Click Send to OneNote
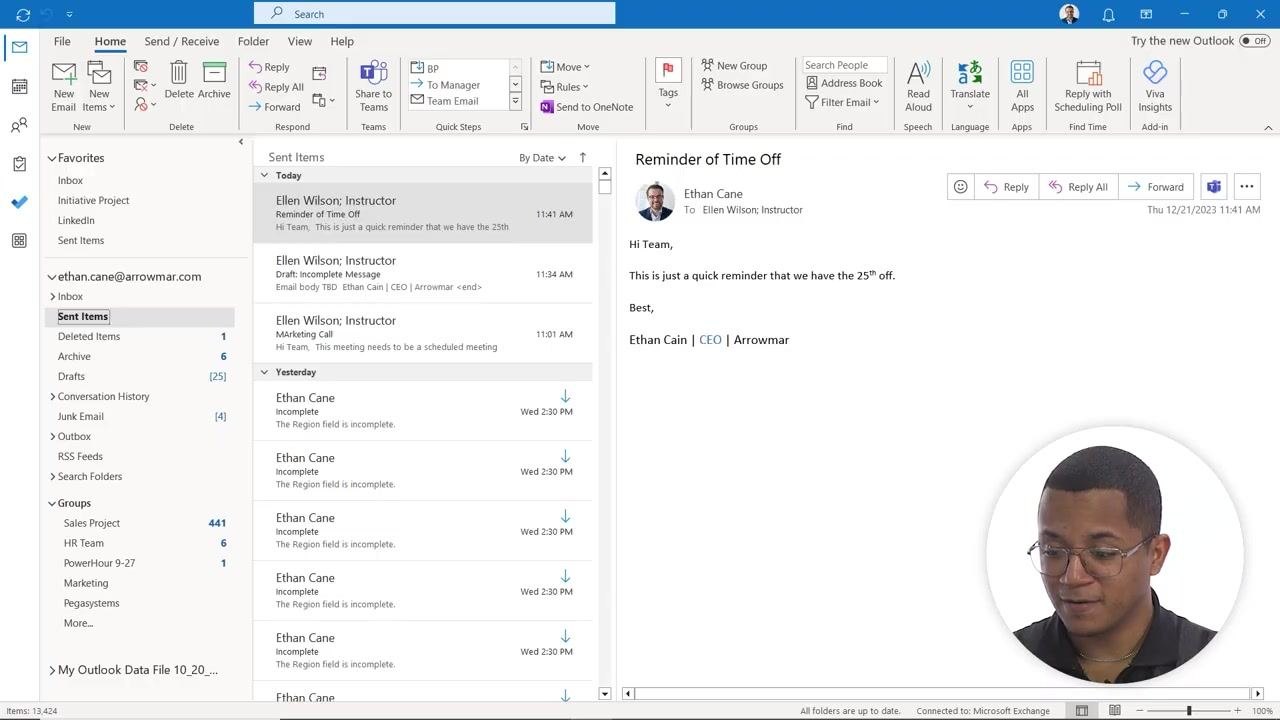 [x=586, y=107]
